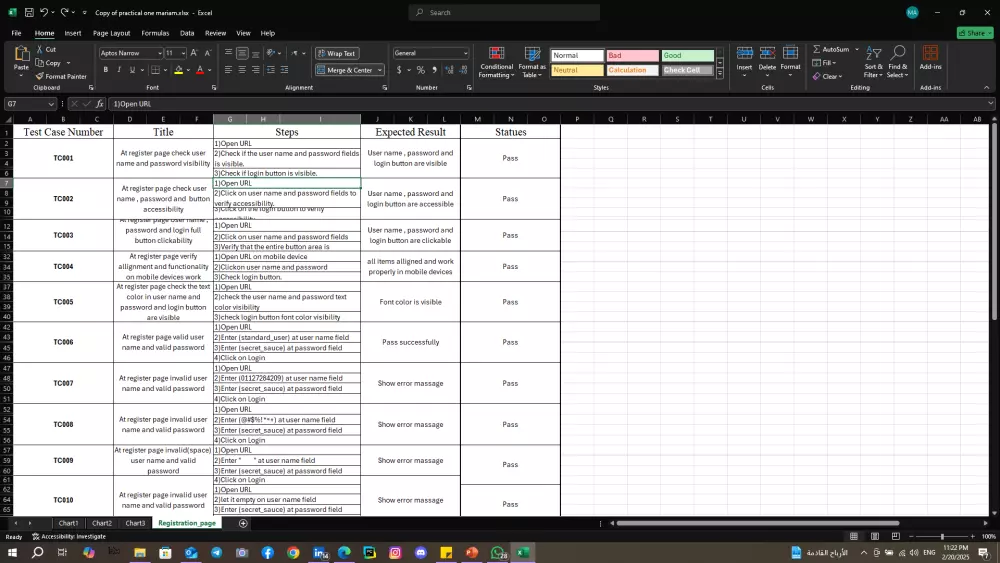This screenshot has height=563, width=1000.
Task: Click the Percent Style icon
Action: coord(420,70)
